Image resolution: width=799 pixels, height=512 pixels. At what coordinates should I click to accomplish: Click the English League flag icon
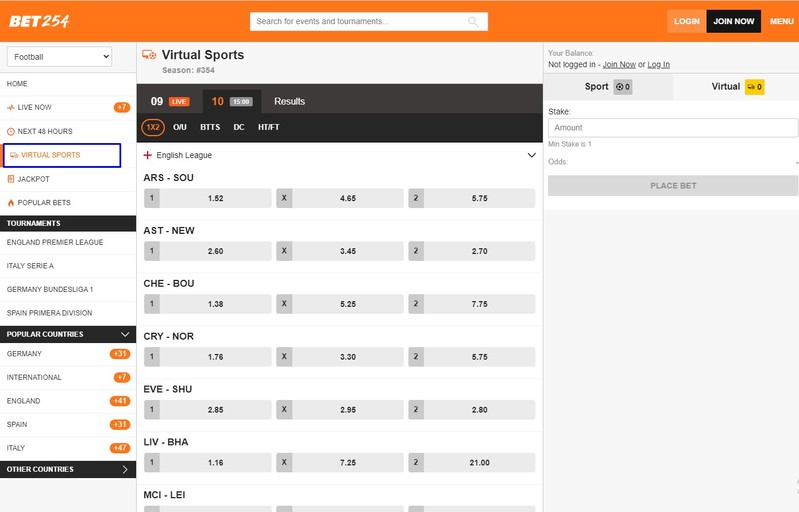click(x=148, y=155)
